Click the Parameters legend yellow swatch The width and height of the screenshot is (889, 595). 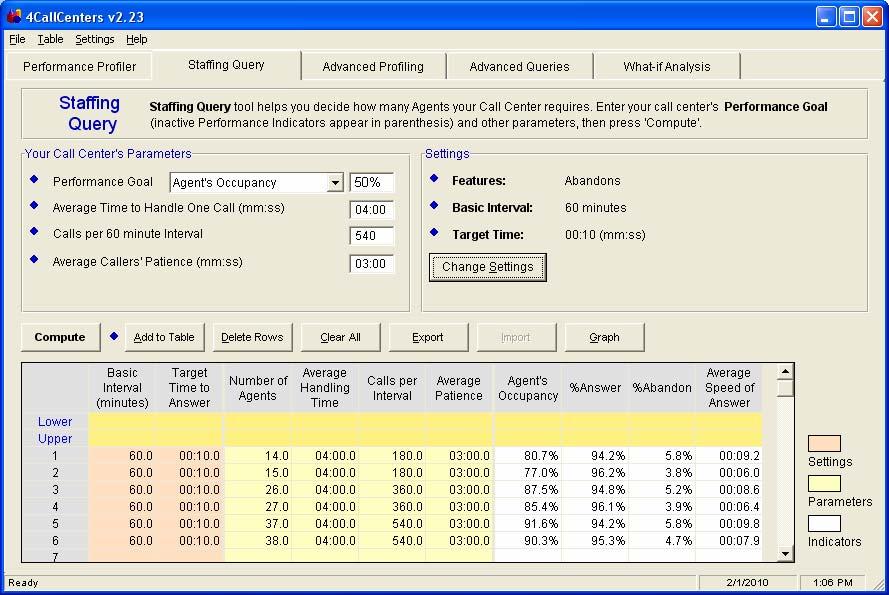[824, 483]
